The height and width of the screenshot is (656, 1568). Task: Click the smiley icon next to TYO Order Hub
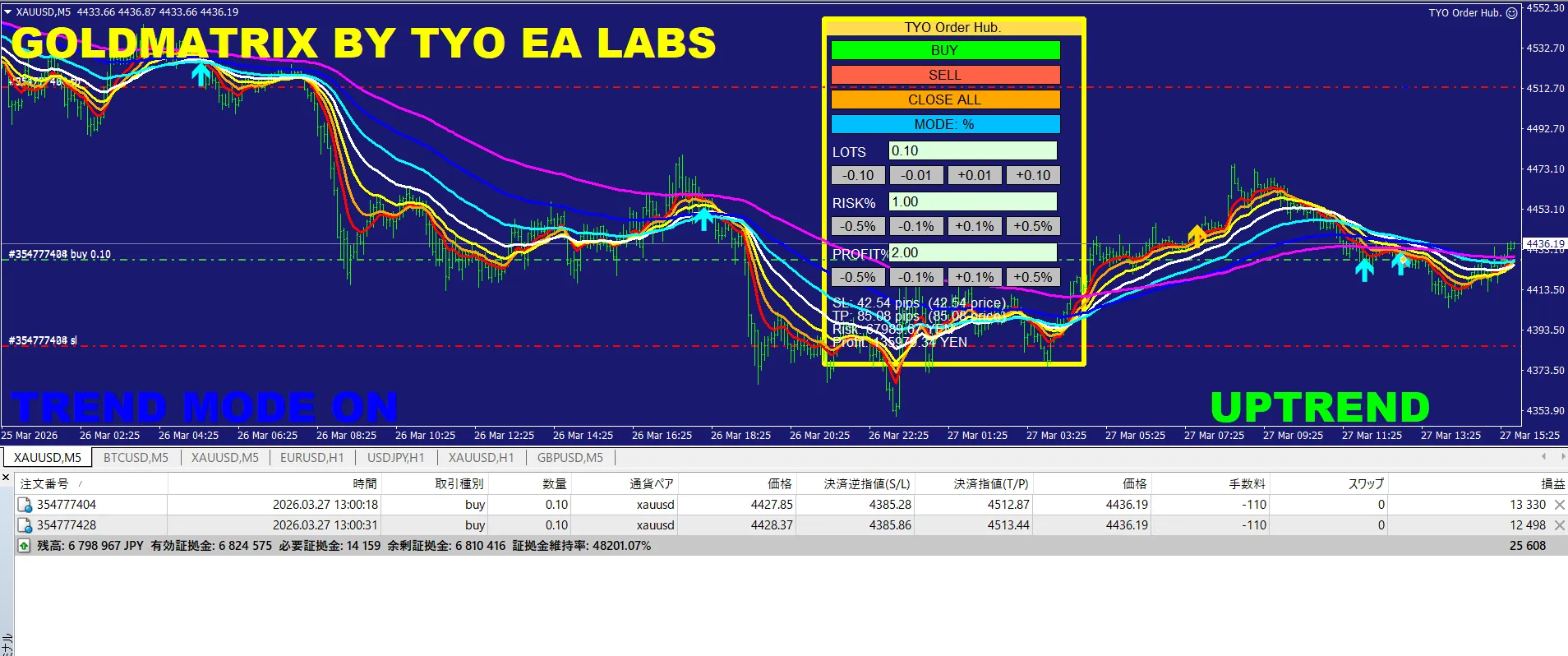tap(1511, 12)
